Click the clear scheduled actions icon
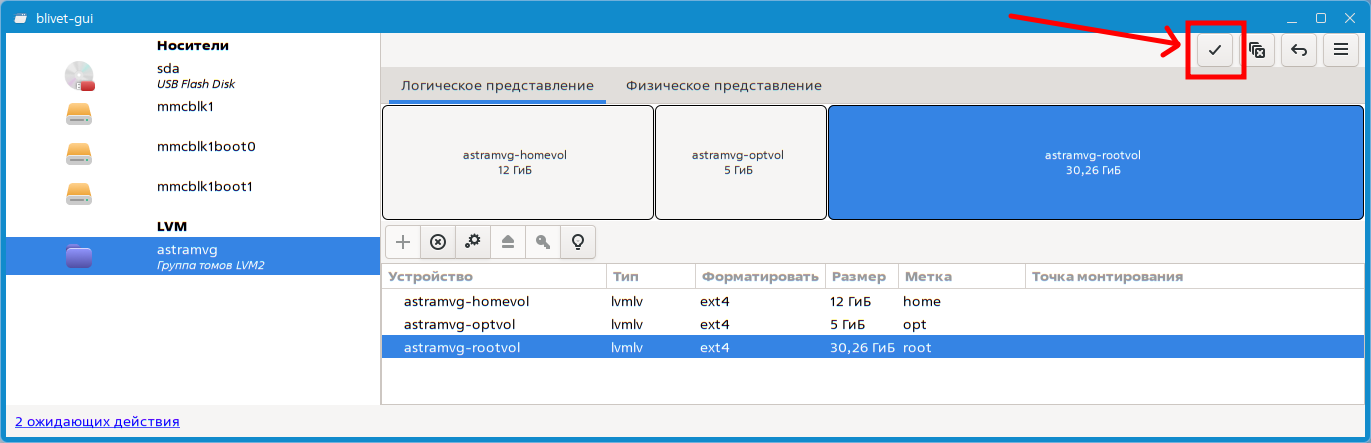The height and width of the screenshot is (443, 1371). [1257, 50]
